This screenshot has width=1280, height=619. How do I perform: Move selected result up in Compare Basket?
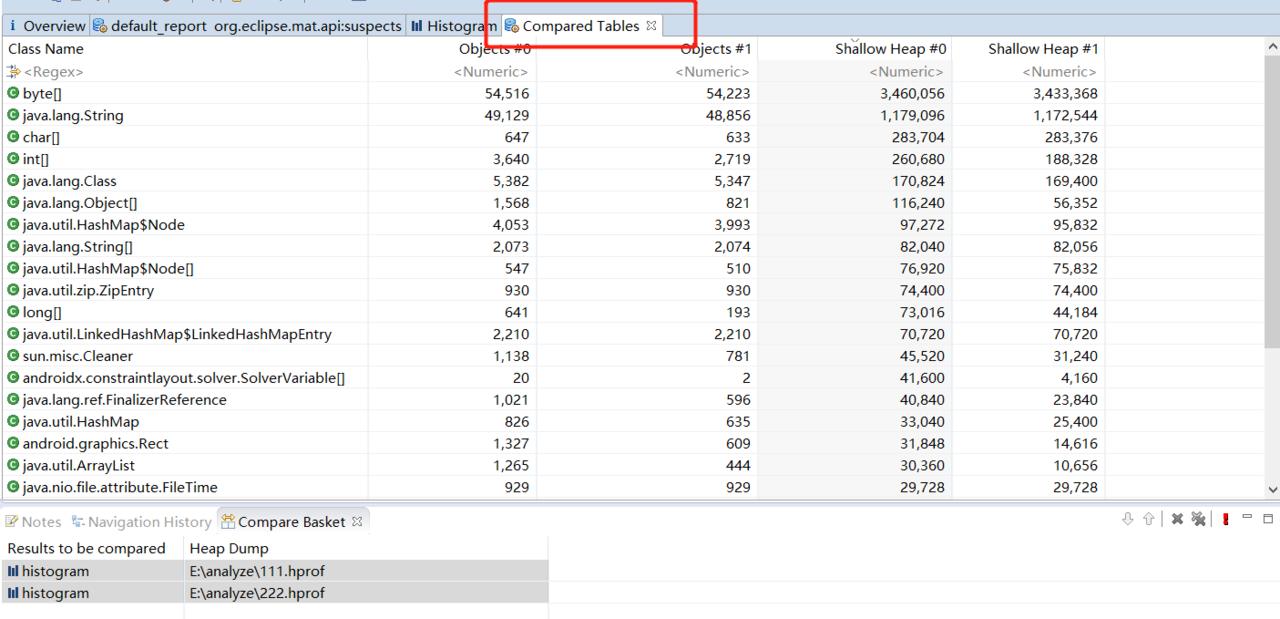pos(1149,519)
